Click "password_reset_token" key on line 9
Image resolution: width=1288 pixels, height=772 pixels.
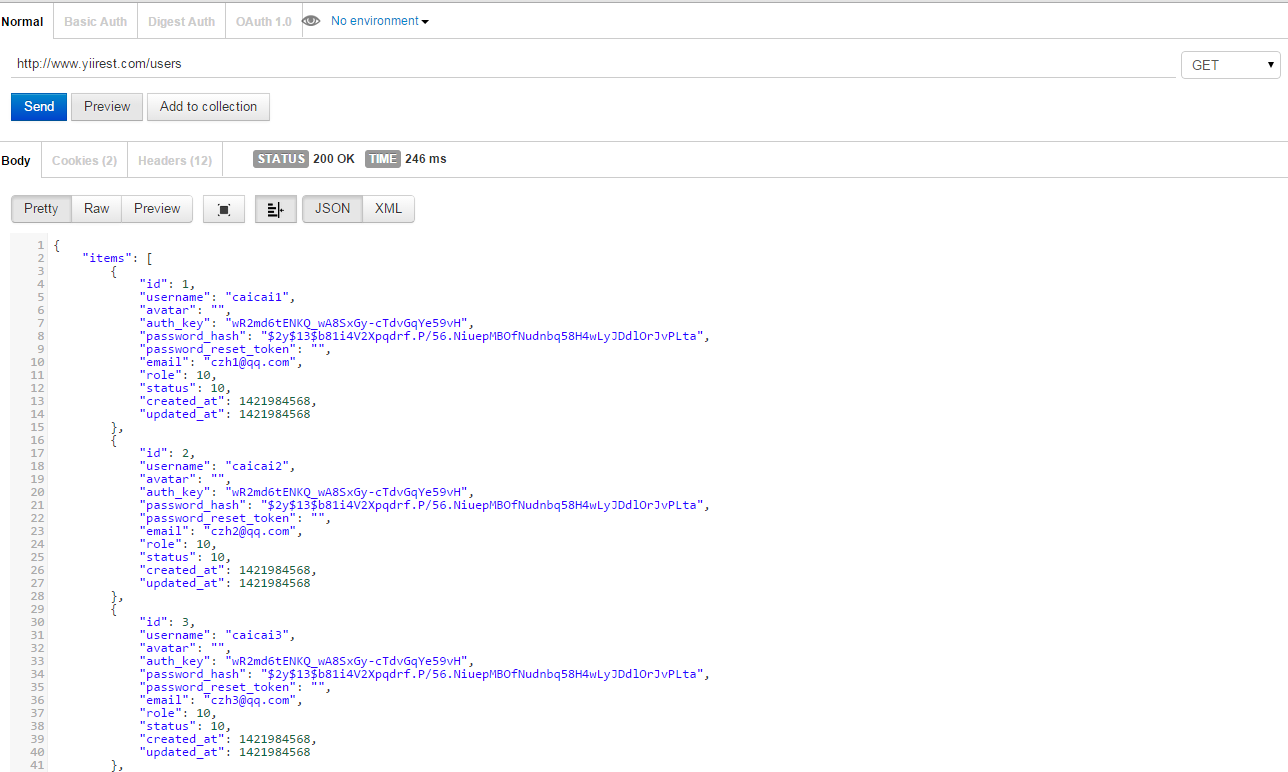(x=218, y=349)
